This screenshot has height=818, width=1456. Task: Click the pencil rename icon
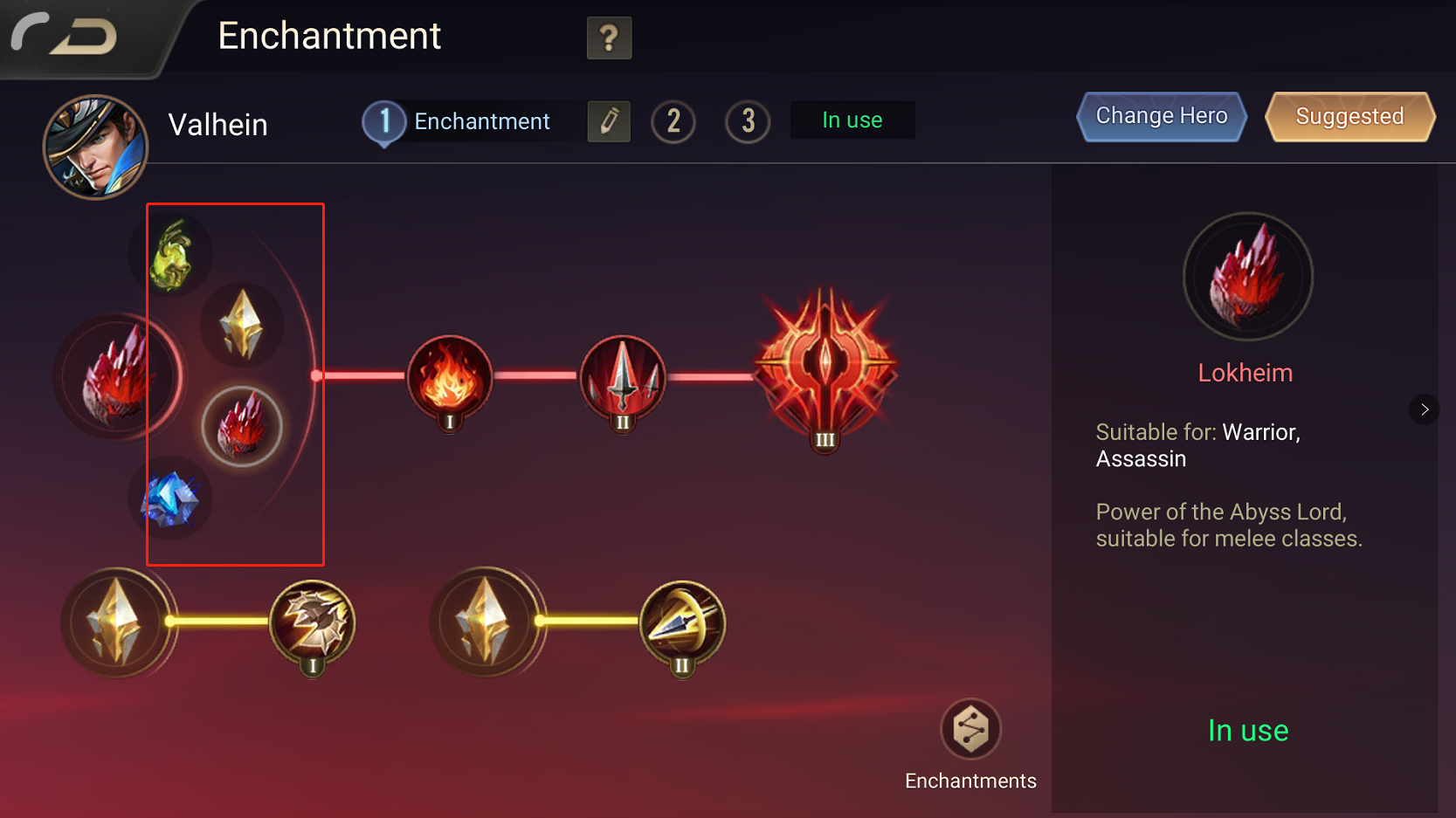click(609, 121)
